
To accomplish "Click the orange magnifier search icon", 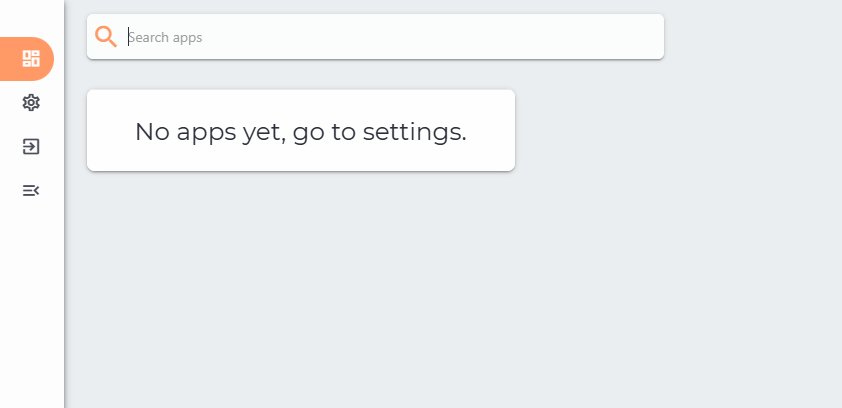I will pyautogui.click(x=106, y=37).
